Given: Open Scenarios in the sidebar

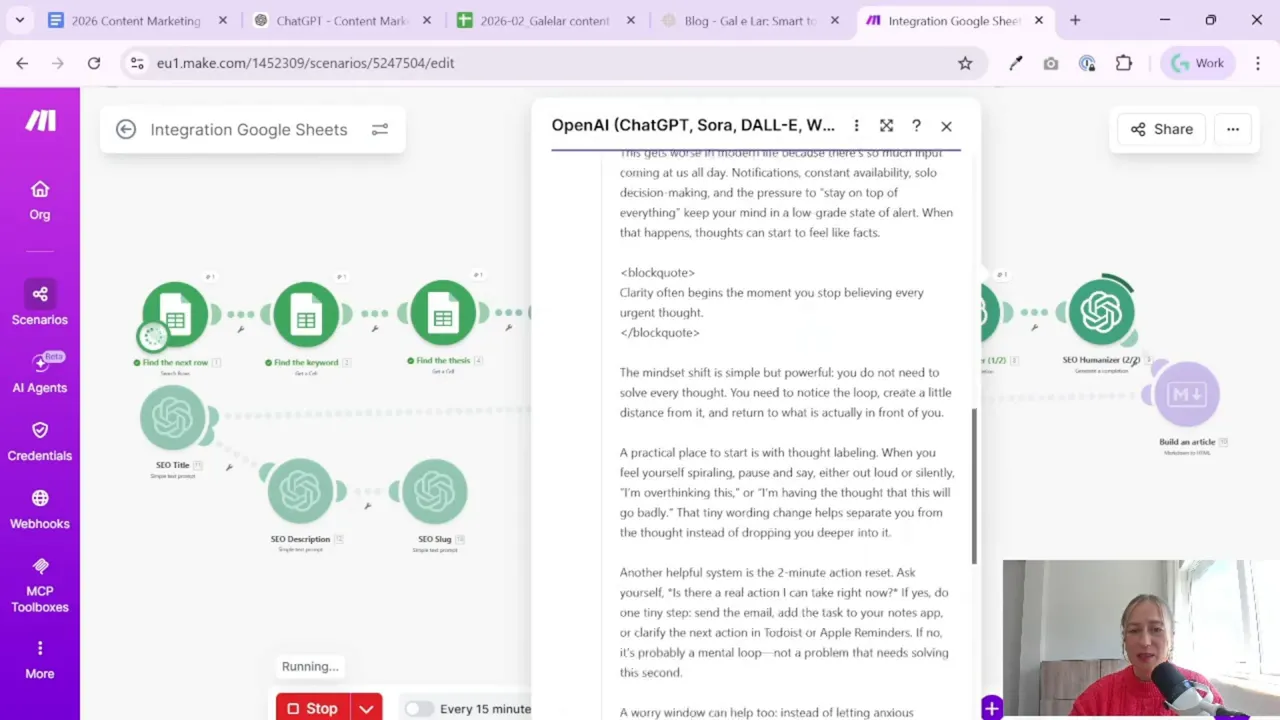Looking at the screenshot, I should point(40,305).
